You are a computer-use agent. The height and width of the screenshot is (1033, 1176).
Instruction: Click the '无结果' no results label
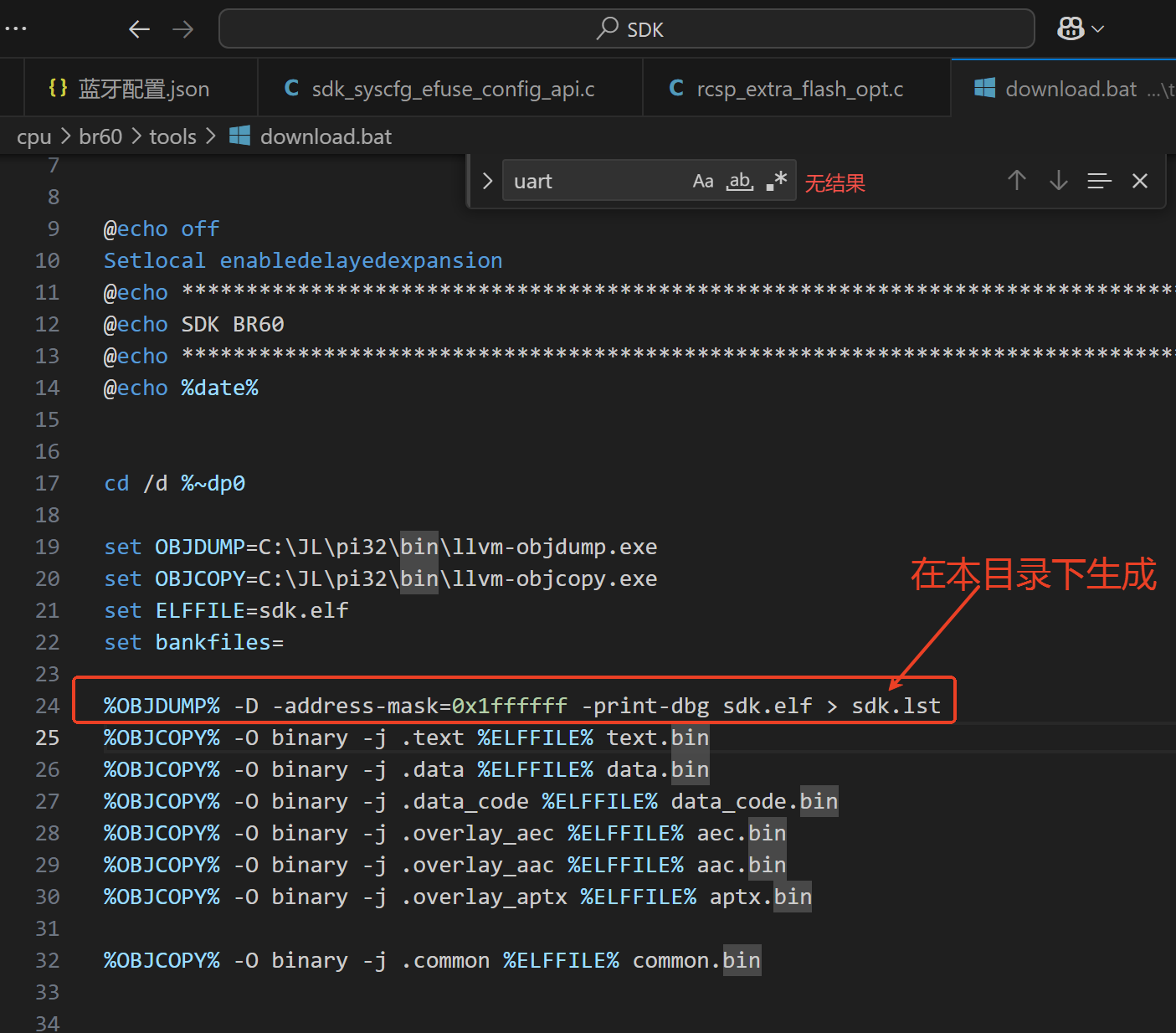[835, 182]
